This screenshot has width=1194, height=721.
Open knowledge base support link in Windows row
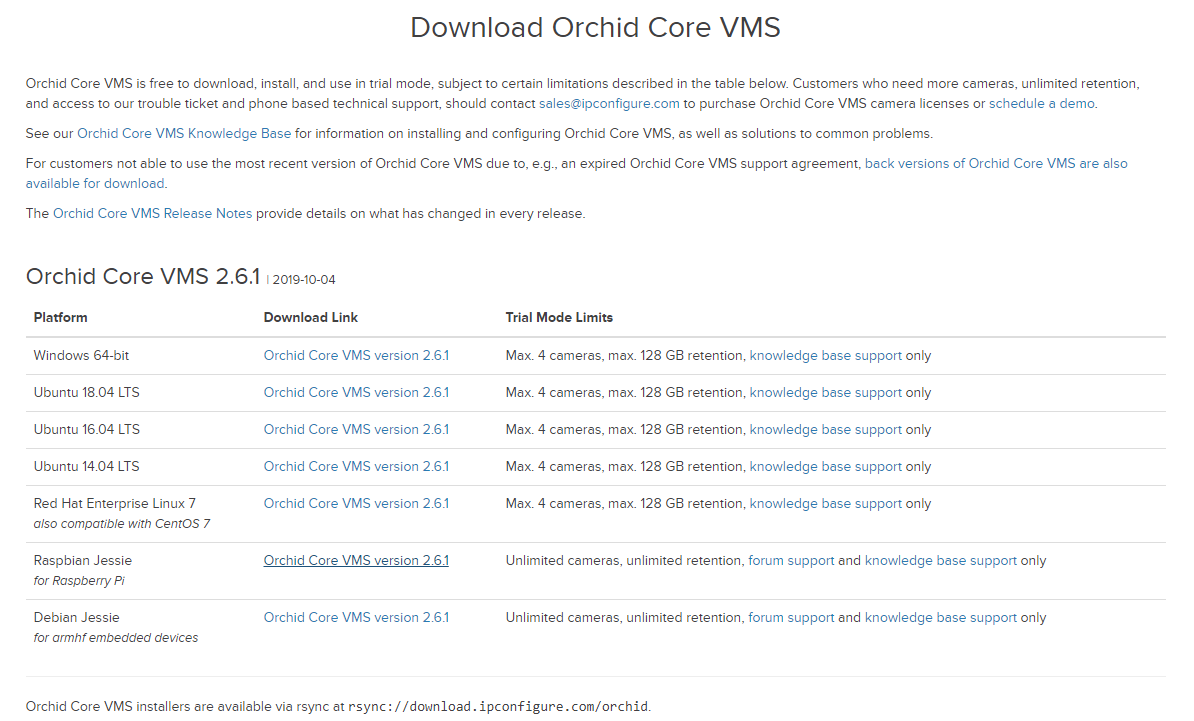point(825,355)
